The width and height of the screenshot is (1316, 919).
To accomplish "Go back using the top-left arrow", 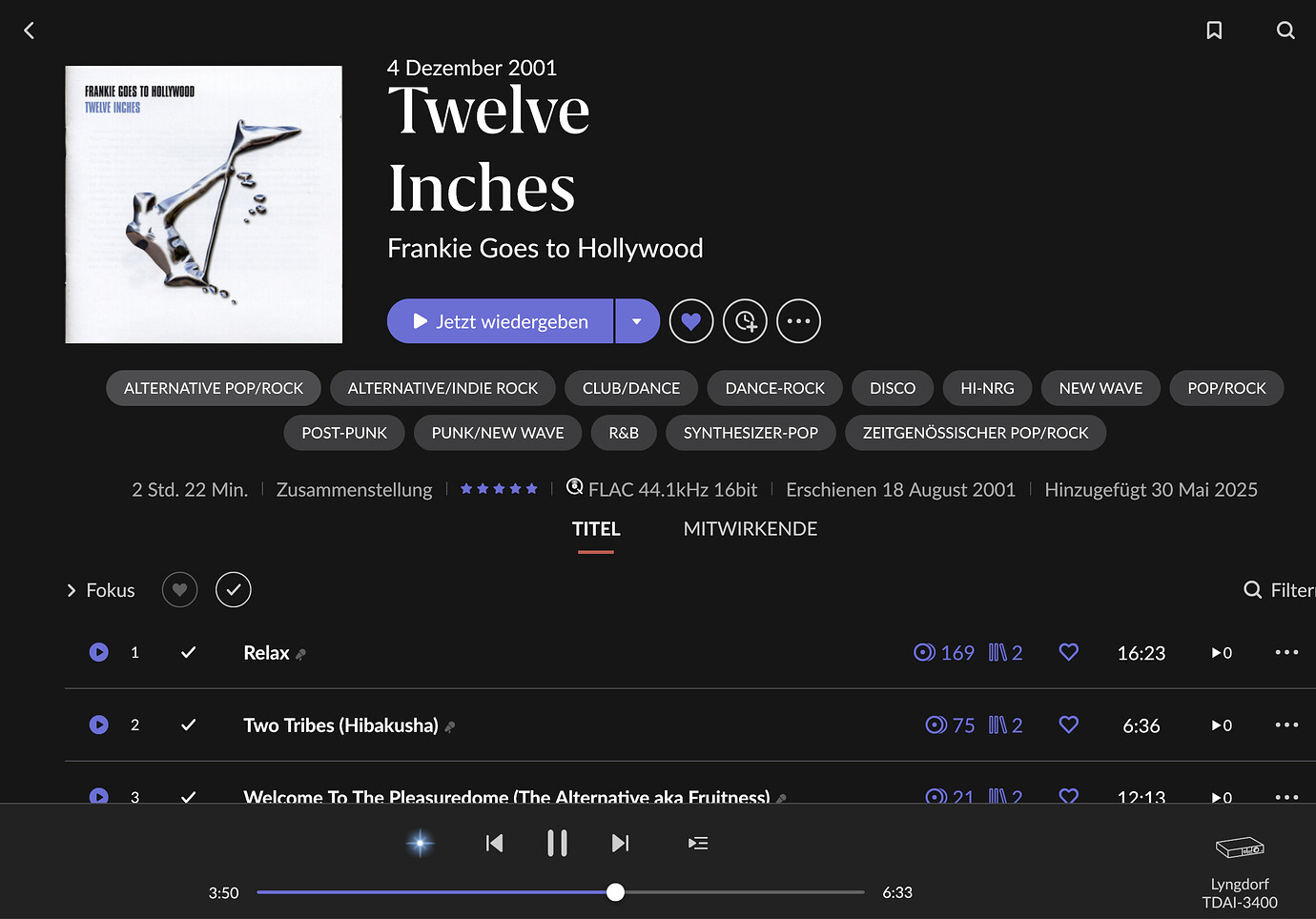I will point(30,31).
